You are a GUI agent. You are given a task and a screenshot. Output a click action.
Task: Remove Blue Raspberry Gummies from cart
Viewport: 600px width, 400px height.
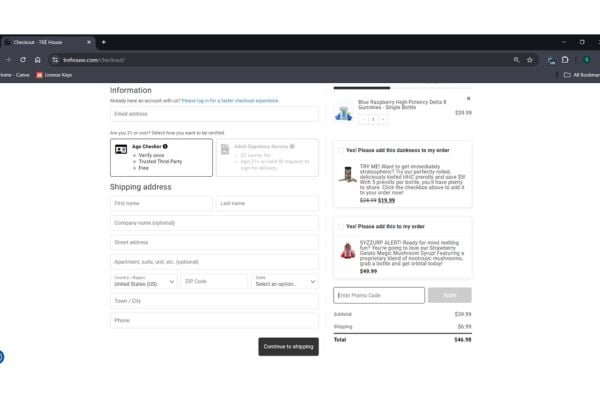pos(468,98)
